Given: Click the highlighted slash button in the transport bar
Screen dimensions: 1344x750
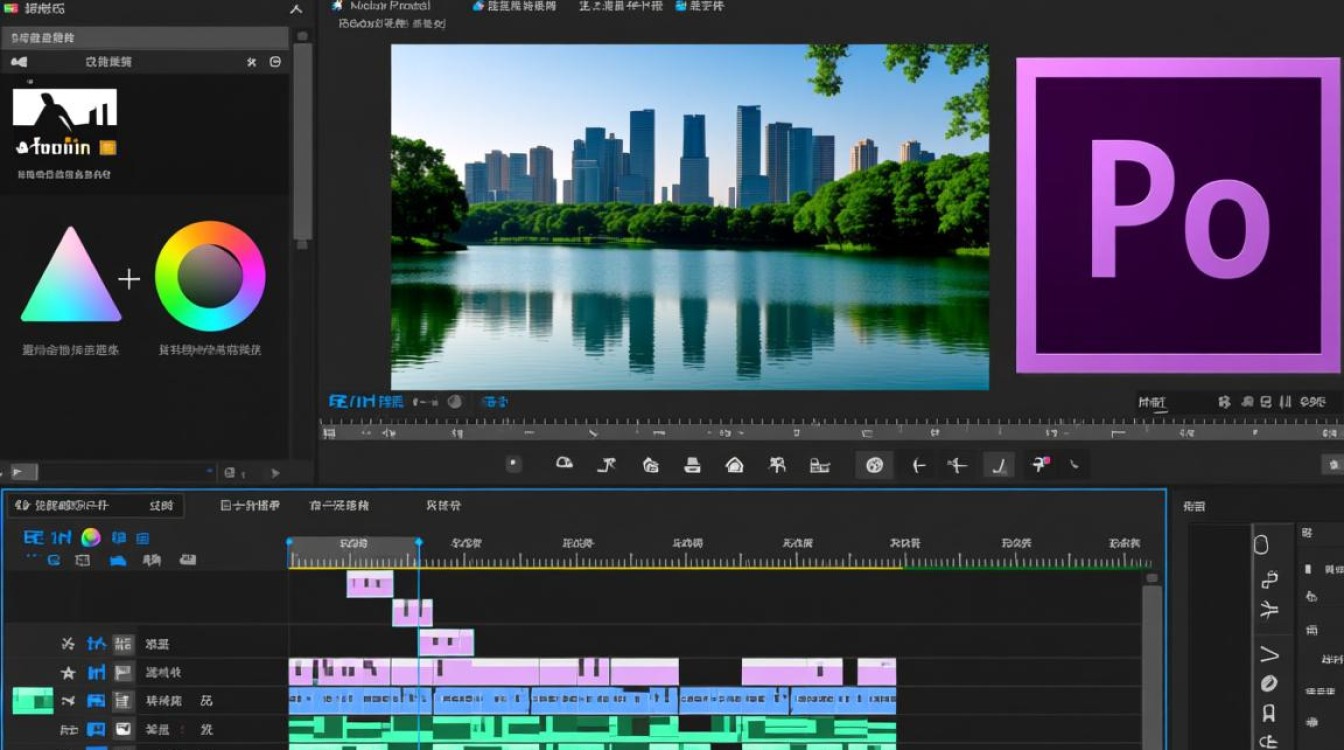Looking at the screenshot, I should click(x=999, y=465).
